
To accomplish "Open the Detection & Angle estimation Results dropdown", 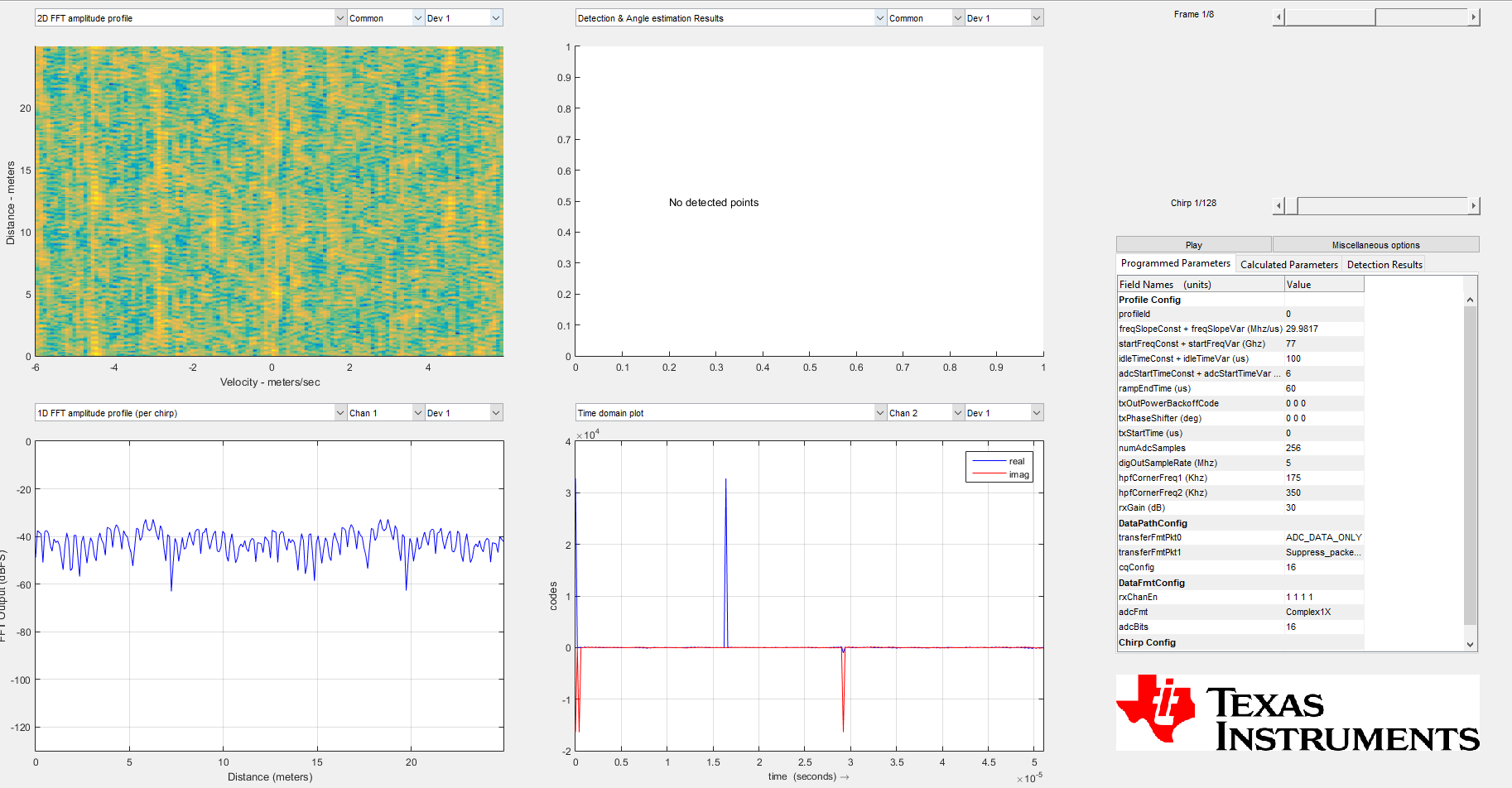I will click(x=730, y=17).
